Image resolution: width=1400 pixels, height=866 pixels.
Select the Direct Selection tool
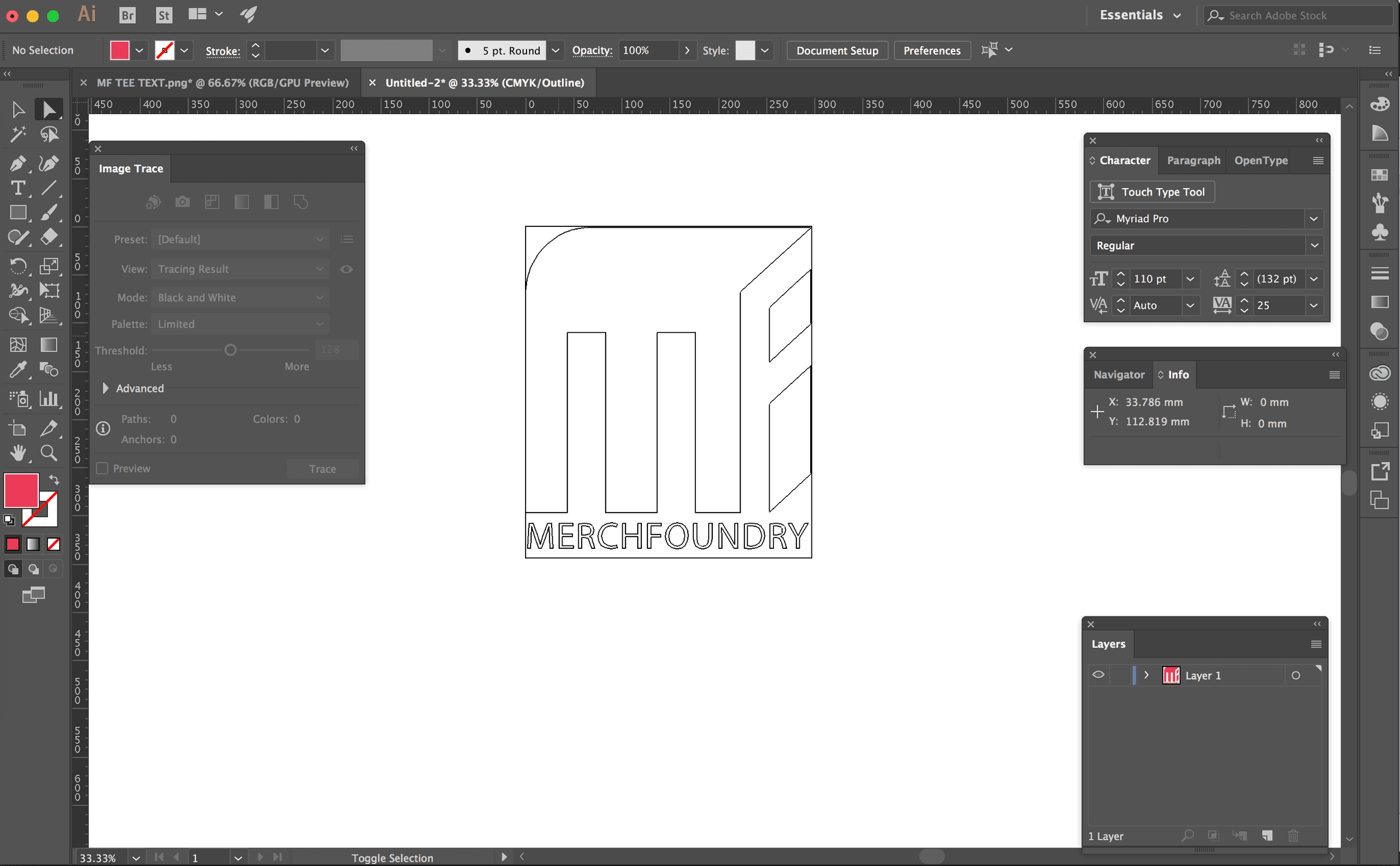49,109
